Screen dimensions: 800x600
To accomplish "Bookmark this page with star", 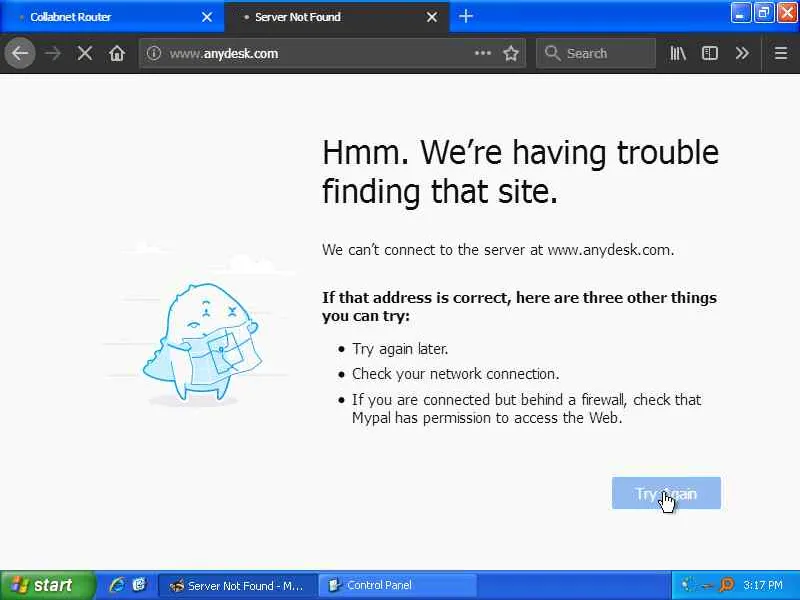I will point(511,53).
